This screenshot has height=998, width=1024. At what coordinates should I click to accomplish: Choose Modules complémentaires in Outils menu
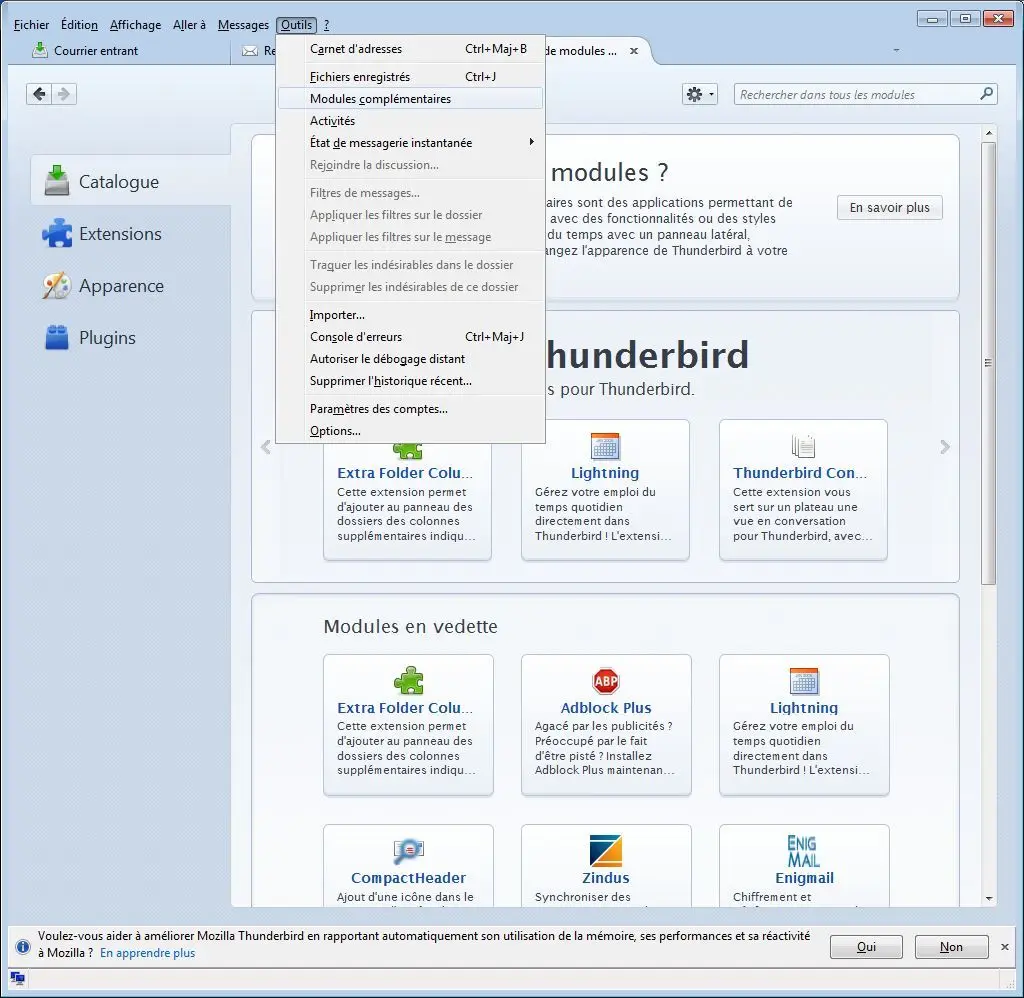(410, 99)
